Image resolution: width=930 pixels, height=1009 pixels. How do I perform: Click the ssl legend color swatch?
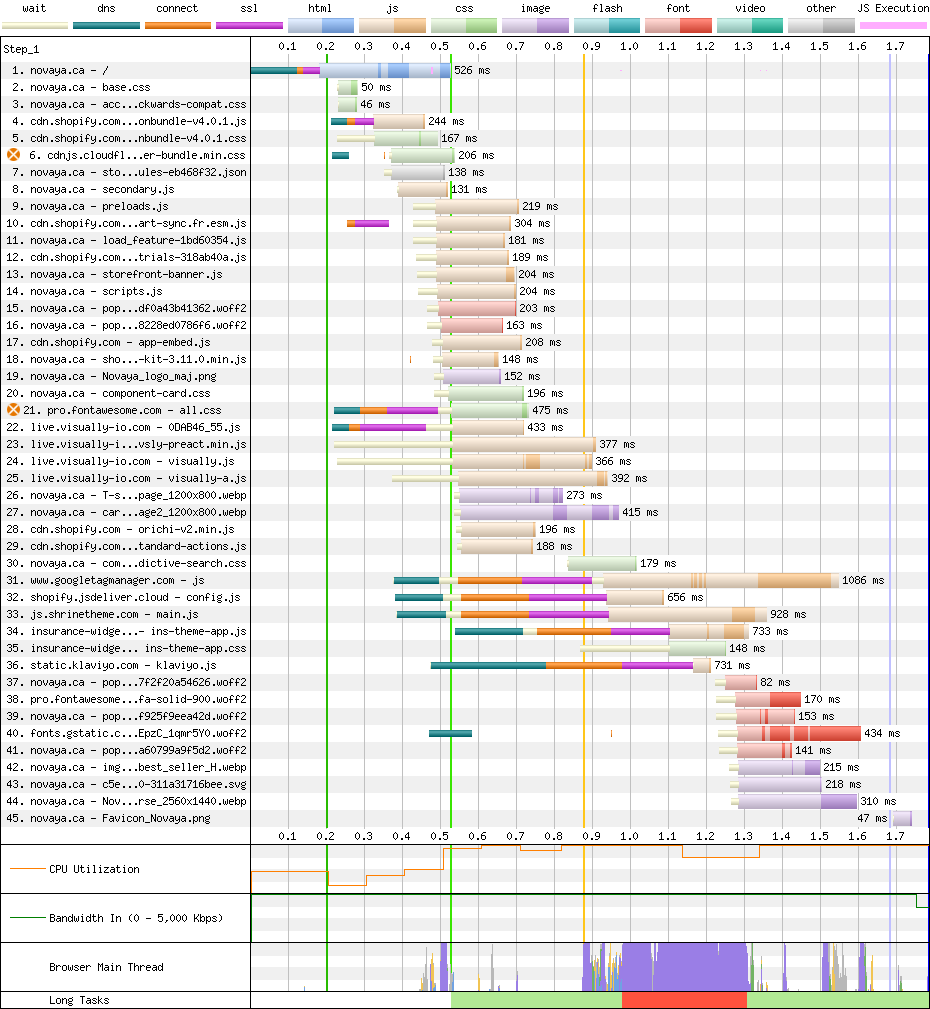(249, 26)
